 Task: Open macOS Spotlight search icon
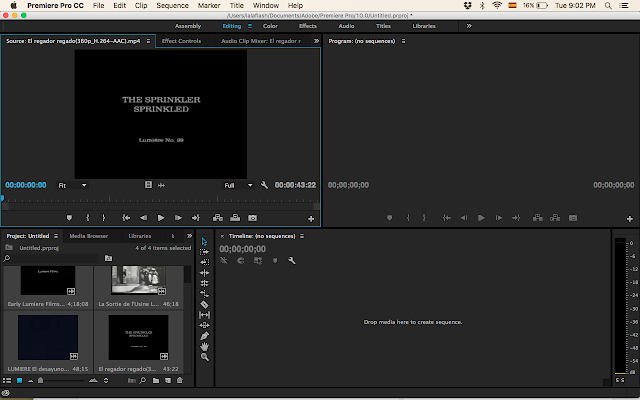coord(608,5)
